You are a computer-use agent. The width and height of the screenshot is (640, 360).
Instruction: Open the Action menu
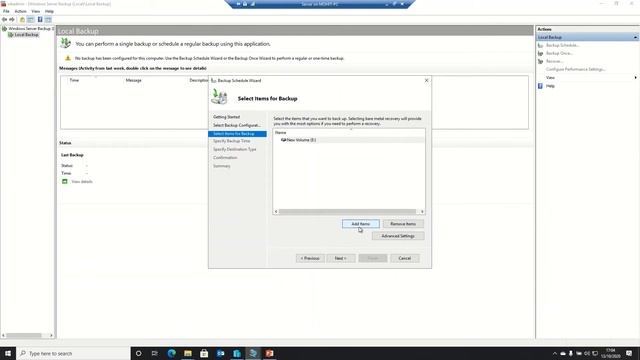[20, 11]
